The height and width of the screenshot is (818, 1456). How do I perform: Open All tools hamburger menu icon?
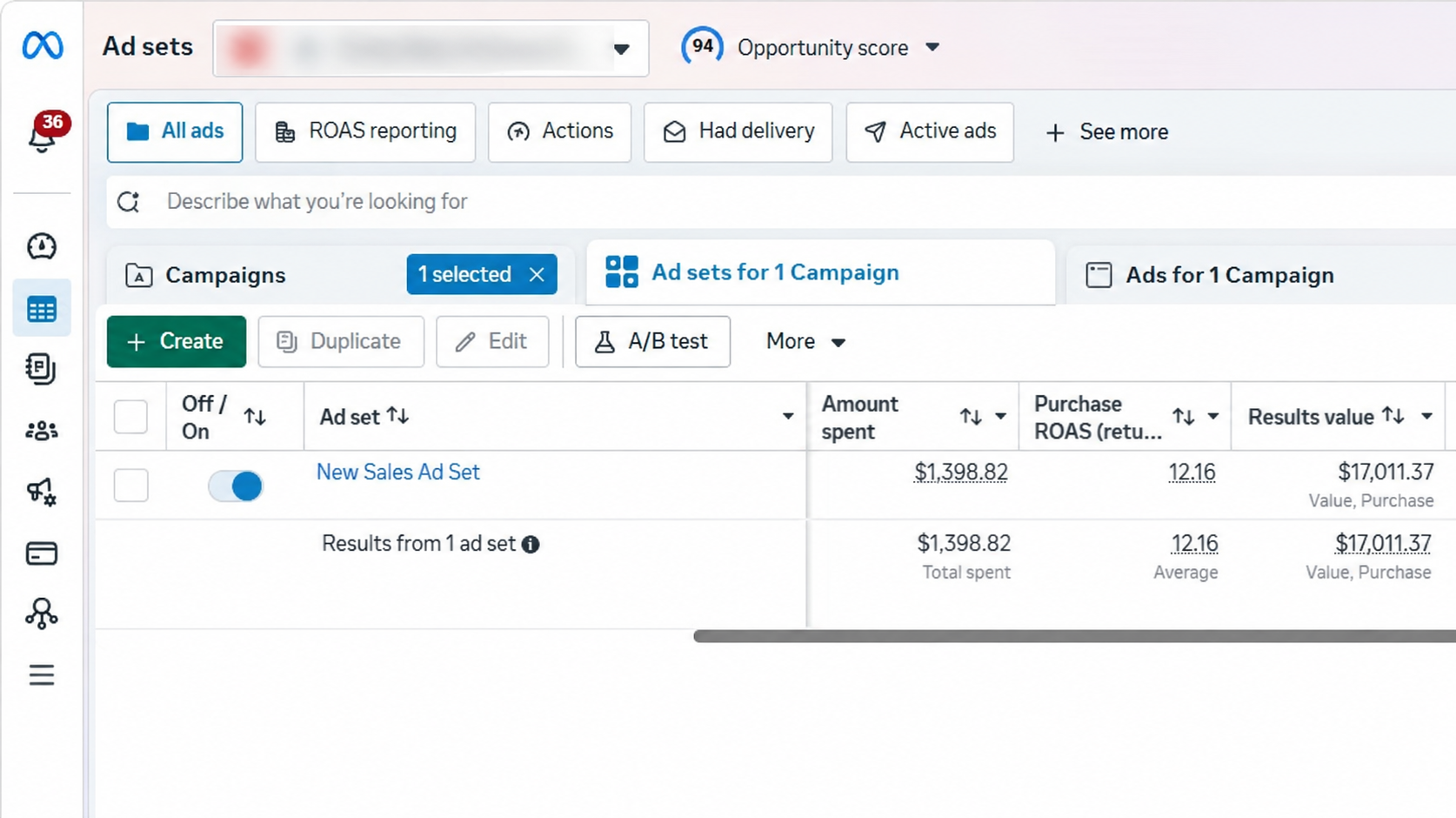pyautogui.click(x=42, y=675)
